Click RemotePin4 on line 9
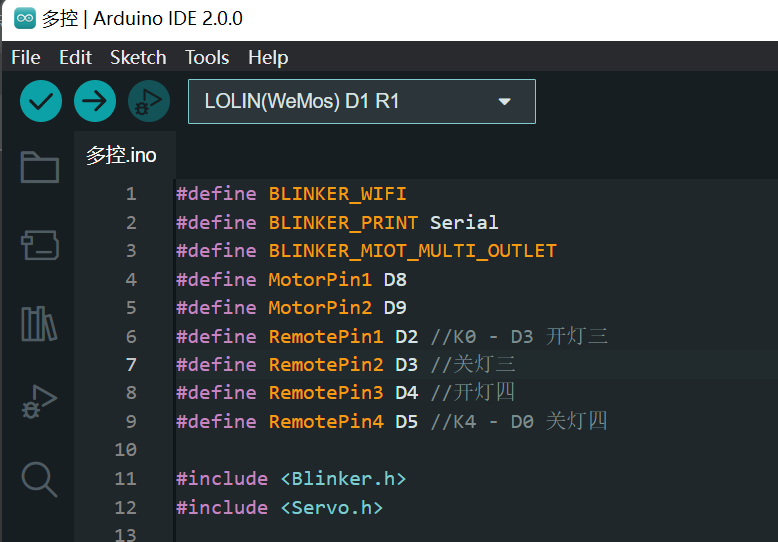The height and width of the screenshot is (542, 778). coord(326,422)
